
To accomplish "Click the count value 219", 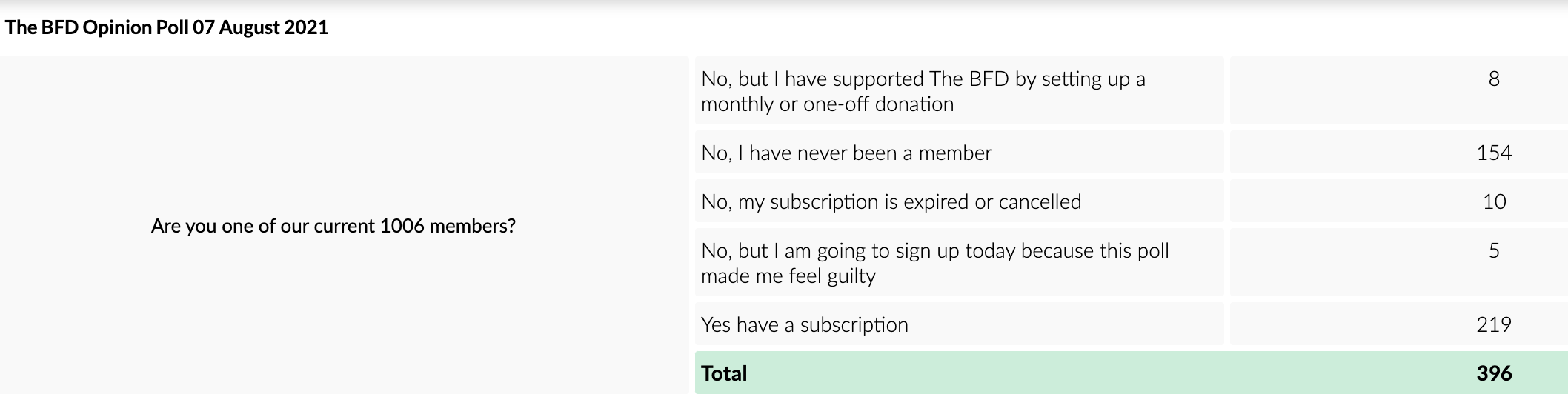I will point(1493,325).
